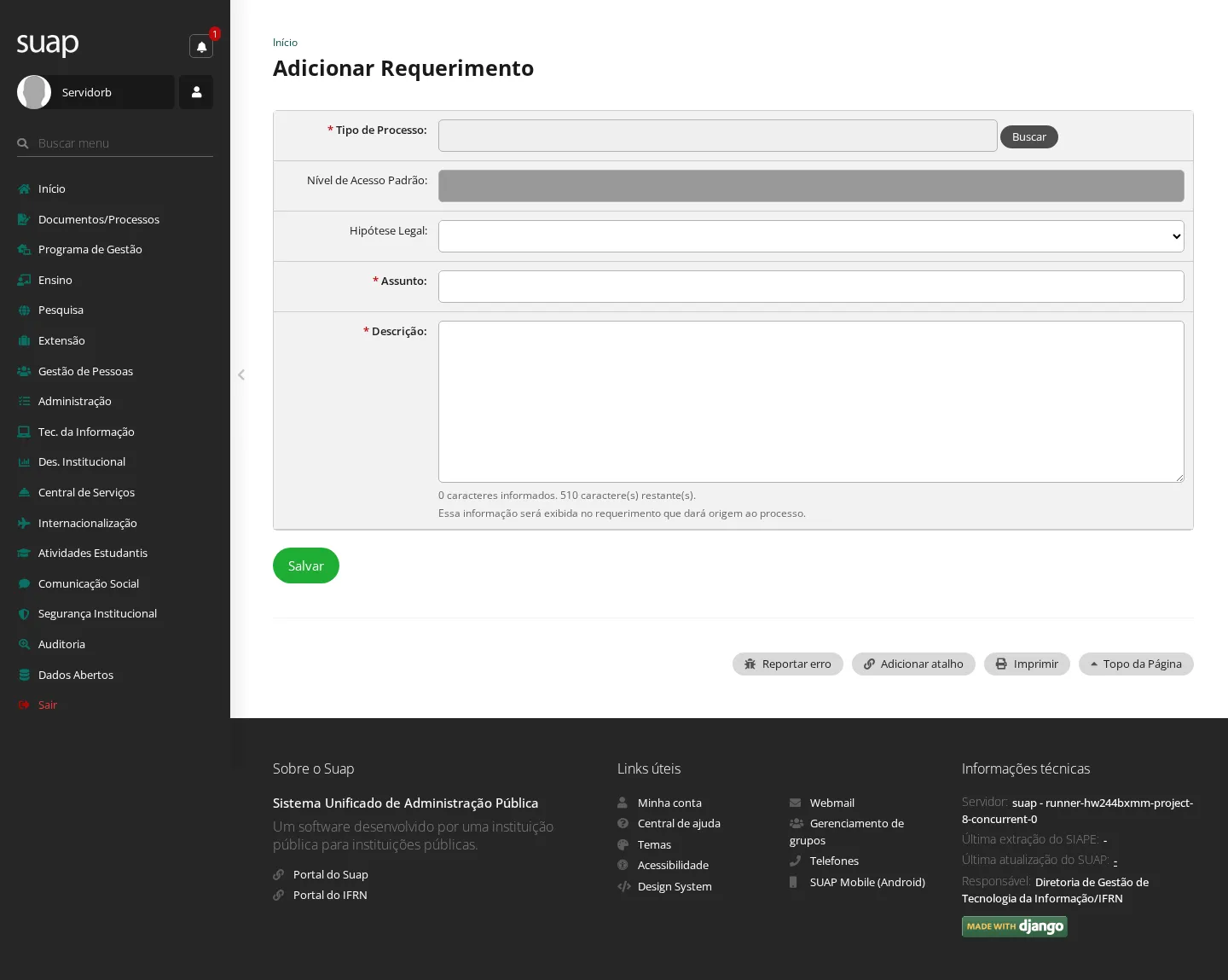Click the Administração list icon
The width and height of the screenshot is (1228, 980).
pyautogui.click(x=24, y=401)
